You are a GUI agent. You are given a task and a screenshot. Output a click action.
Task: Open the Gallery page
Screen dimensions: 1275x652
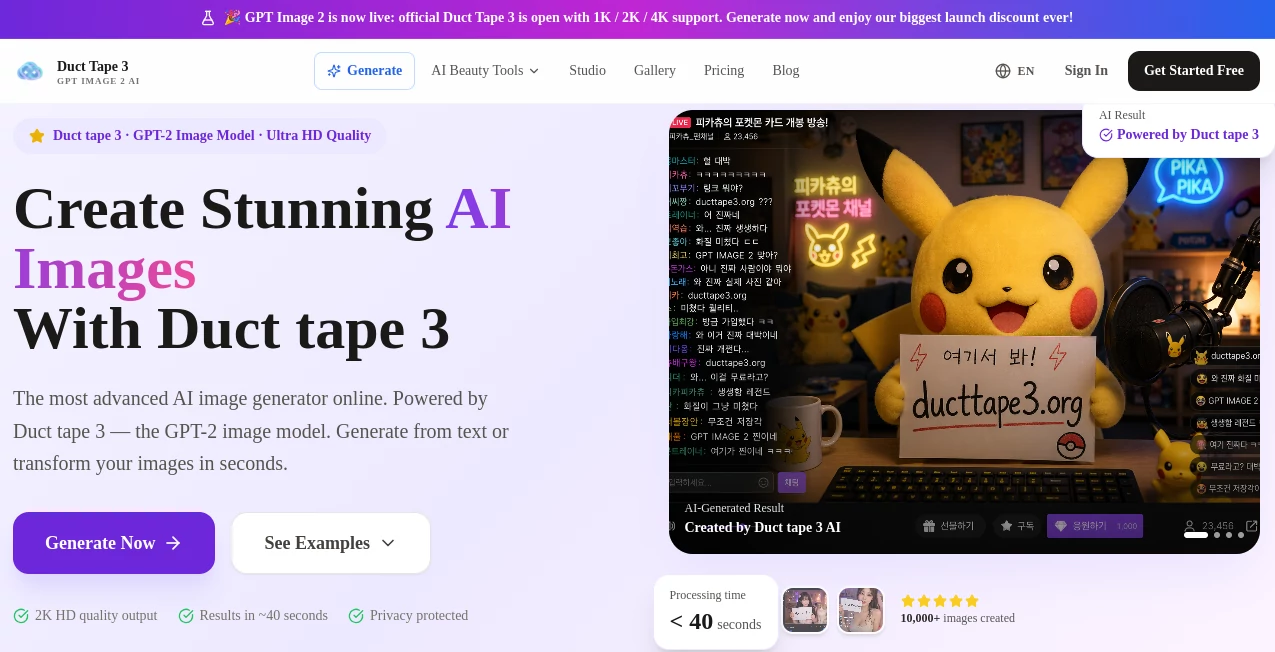(x=655, y=71)
